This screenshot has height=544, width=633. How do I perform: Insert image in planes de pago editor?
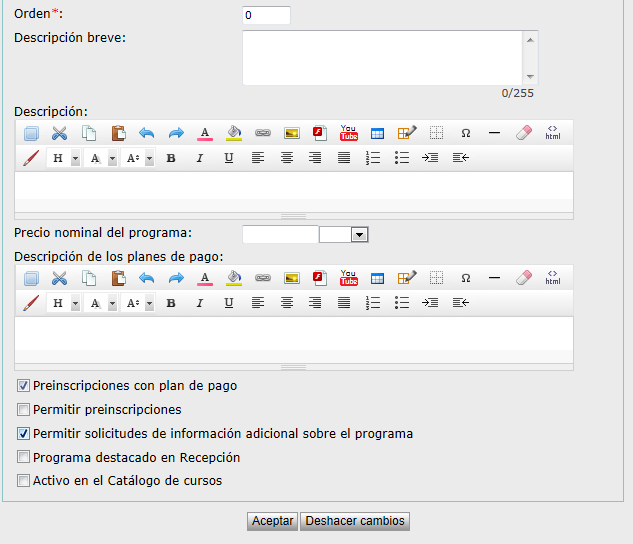coord(291,278)
